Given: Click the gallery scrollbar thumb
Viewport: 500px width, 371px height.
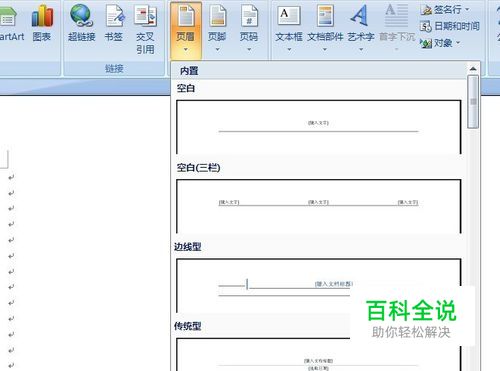Looking at the screenshot, I should point(473,102).
